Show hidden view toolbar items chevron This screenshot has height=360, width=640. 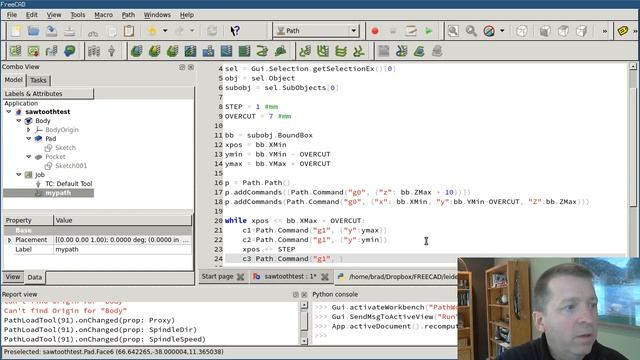(604, 31)
